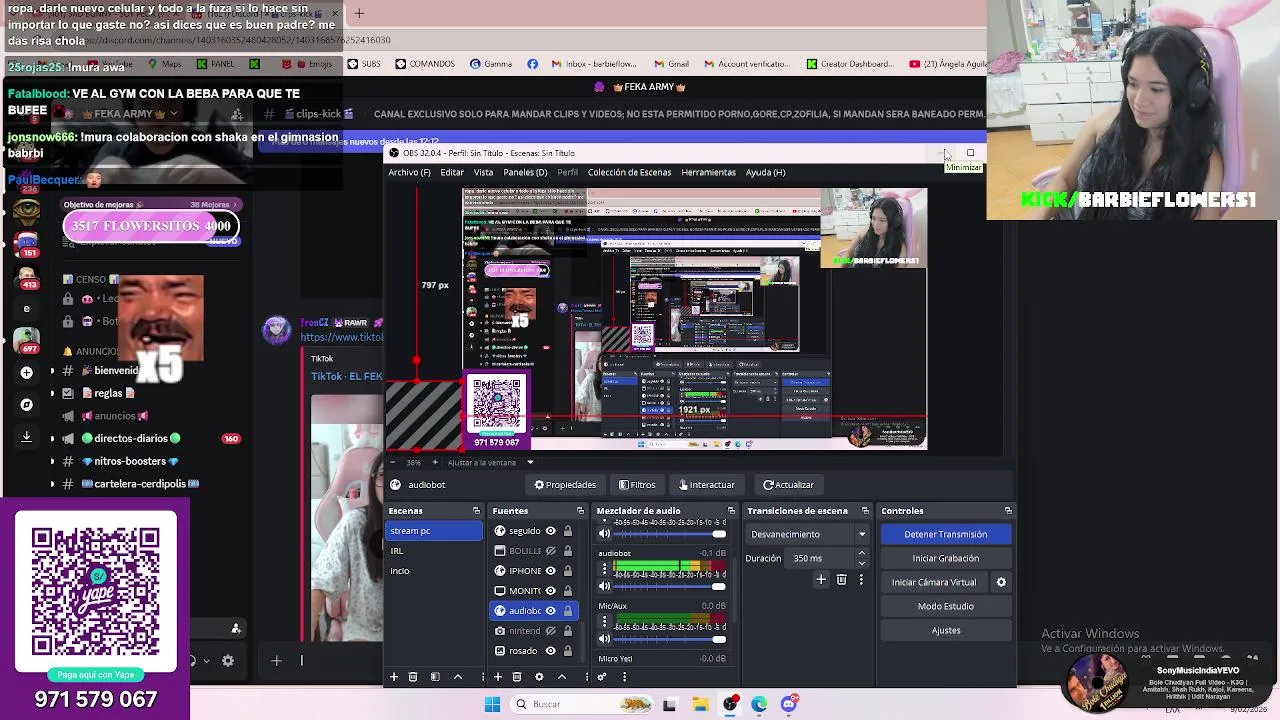This screenshot has height=720, width=1280.
Task: Open Colección de Escenas menu
Action: point(629,172)
